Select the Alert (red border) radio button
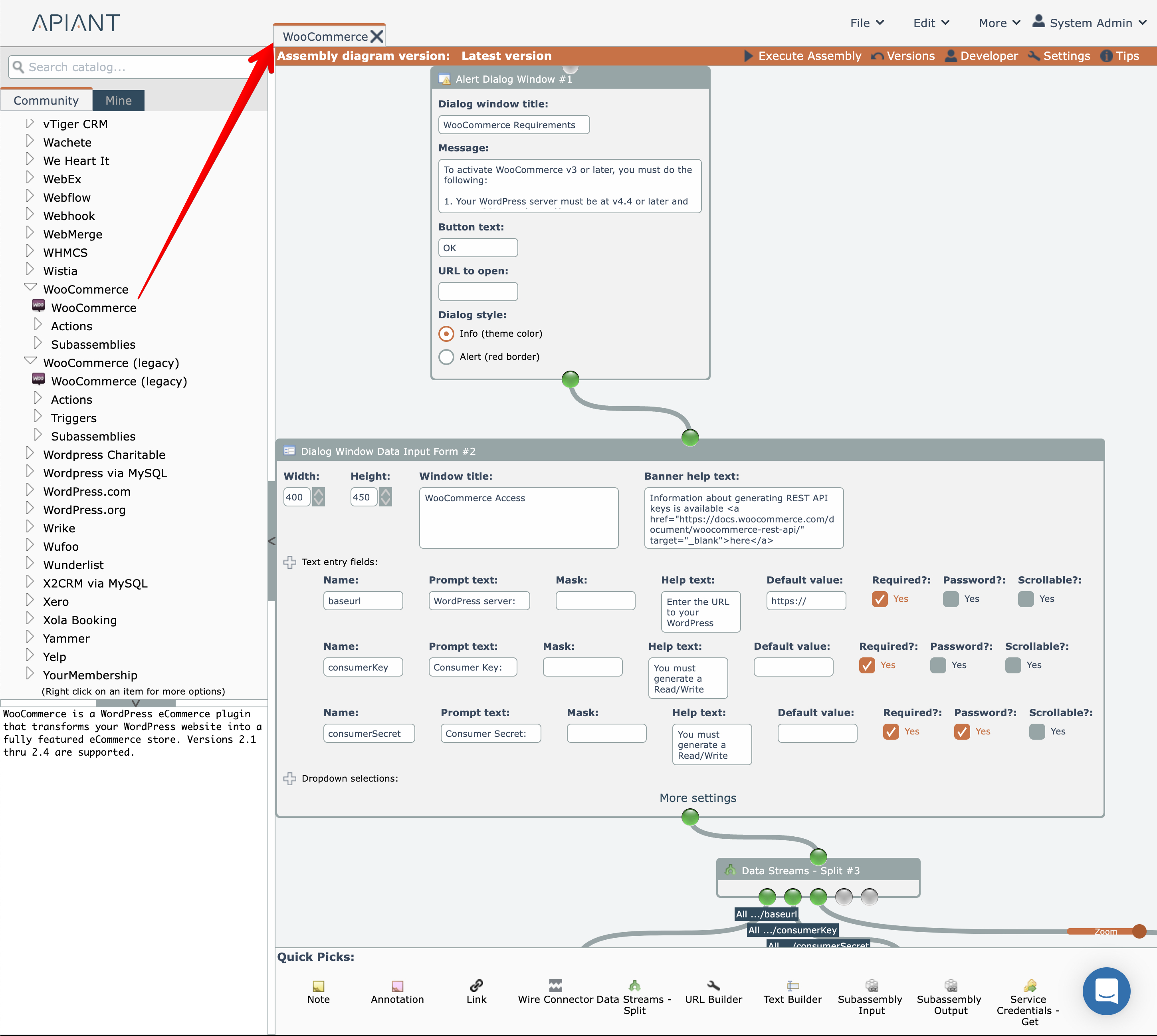The height and width of the screenshot is (1036, 1157). pyautogui.click(x=446, y=357)
